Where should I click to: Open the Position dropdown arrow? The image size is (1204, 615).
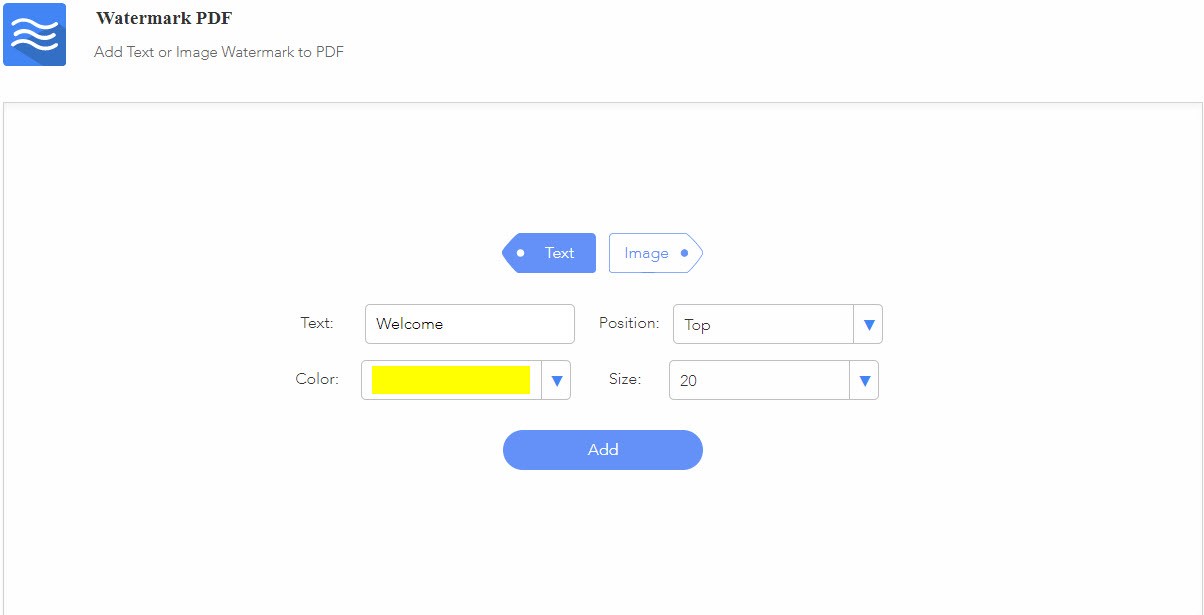[x=868, y=324]
